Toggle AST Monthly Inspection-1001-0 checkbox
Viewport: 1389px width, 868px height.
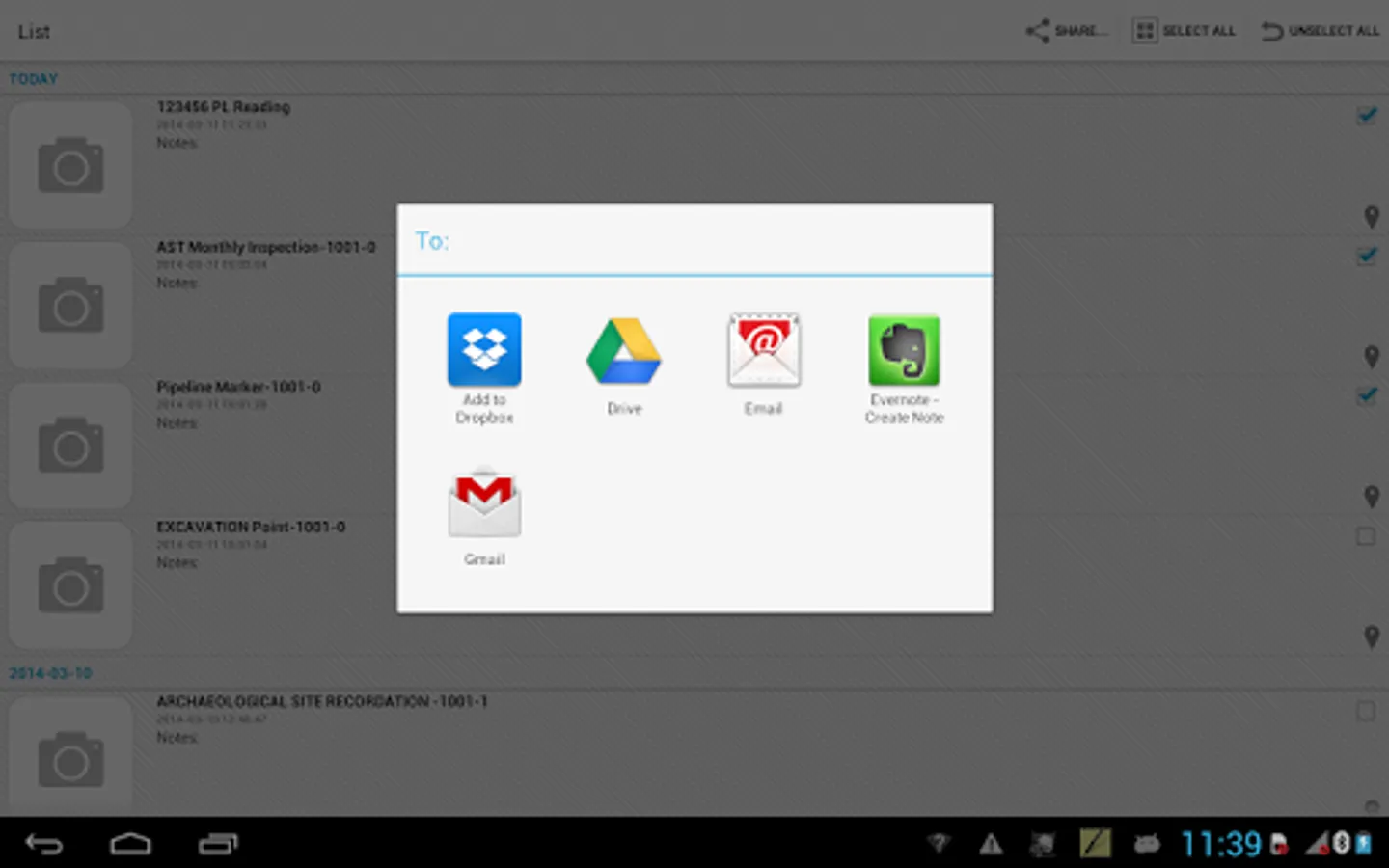click(x=1367, y=256)
